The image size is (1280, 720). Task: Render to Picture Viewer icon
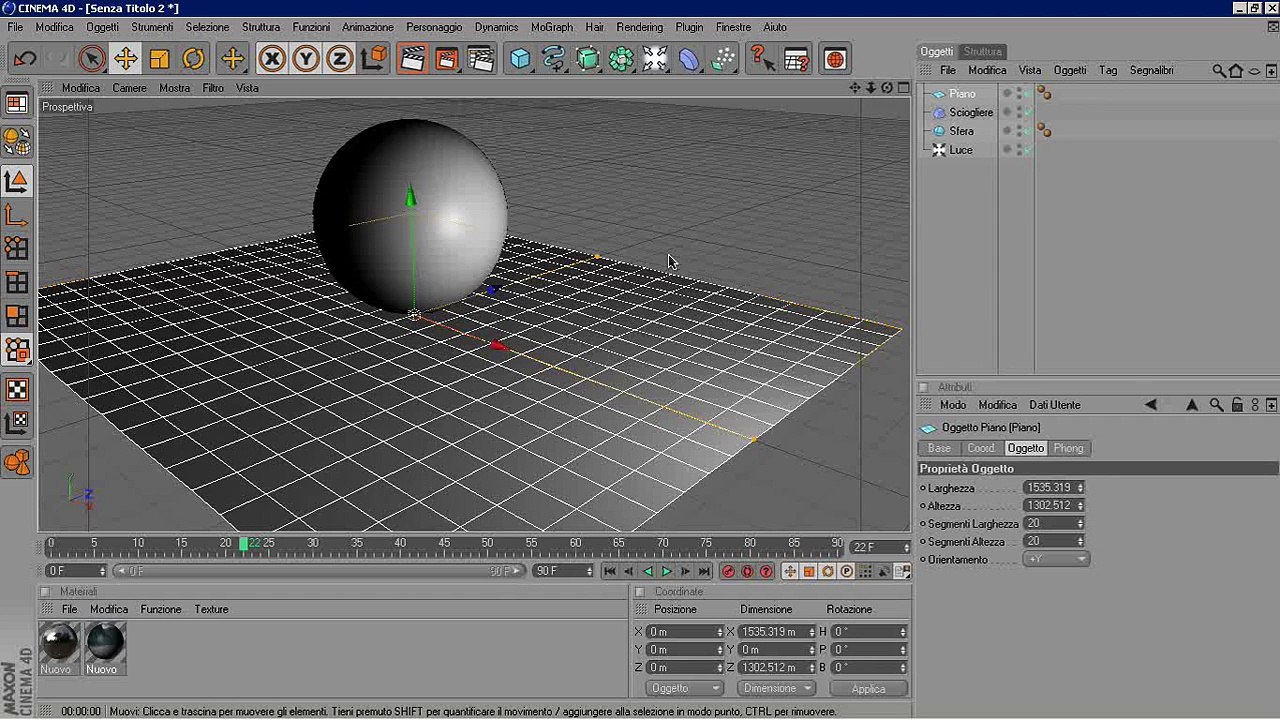[446, 59]
